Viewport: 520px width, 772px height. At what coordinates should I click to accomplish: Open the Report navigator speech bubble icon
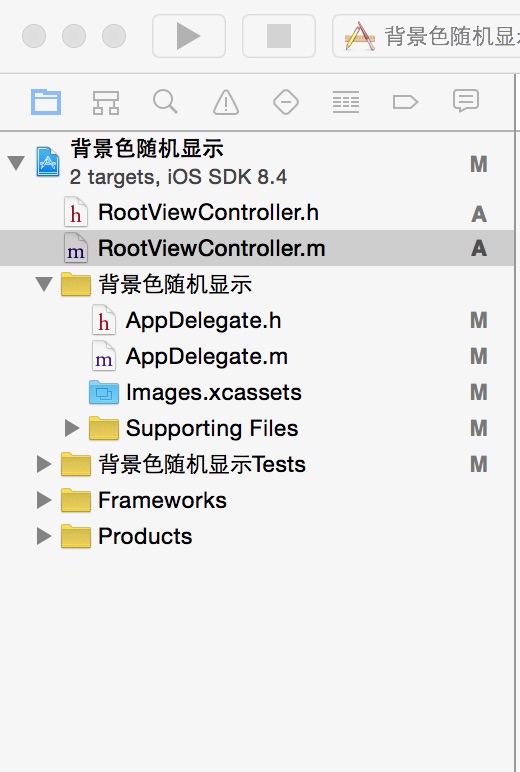[466, 101]
